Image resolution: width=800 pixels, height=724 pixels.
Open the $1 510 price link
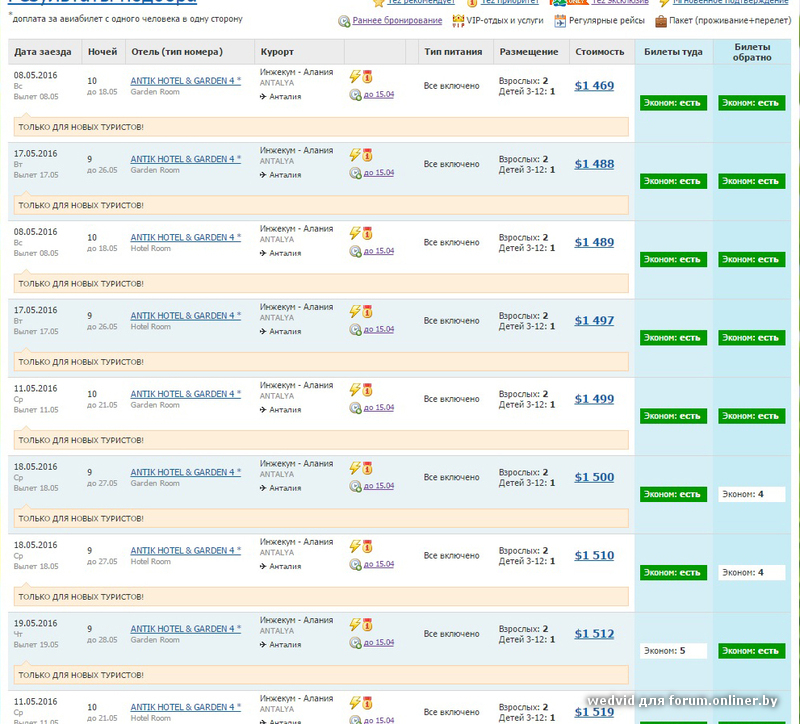tap(594, 556)
